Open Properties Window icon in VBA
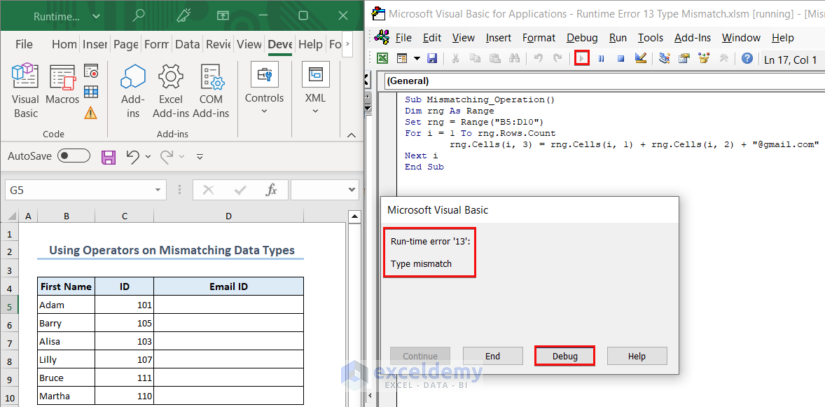 [684, 58]
